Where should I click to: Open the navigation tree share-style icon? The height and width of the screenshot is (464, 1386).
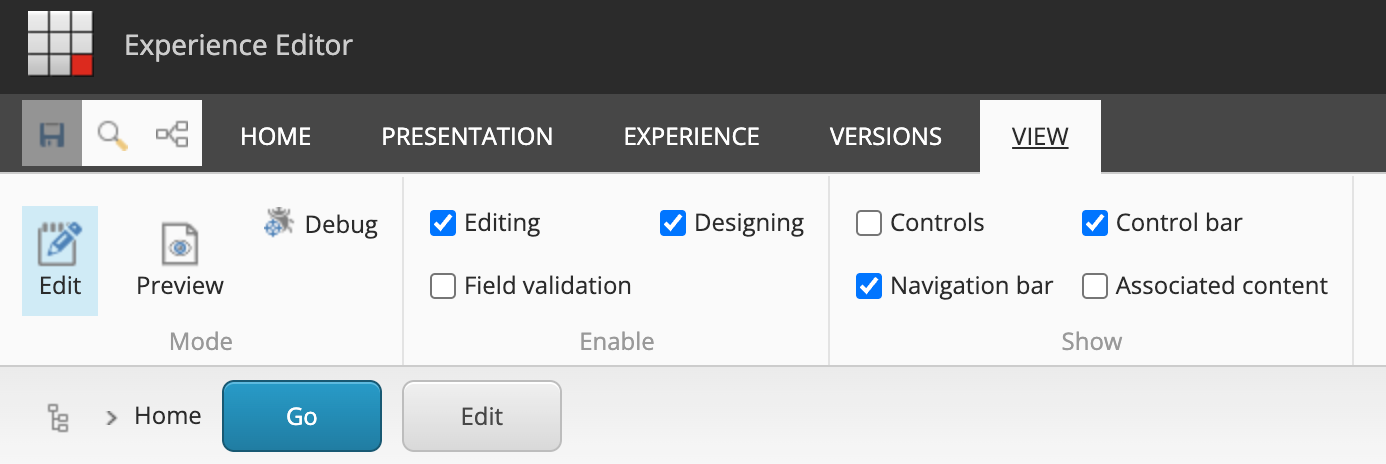click(x=172, y=133)
